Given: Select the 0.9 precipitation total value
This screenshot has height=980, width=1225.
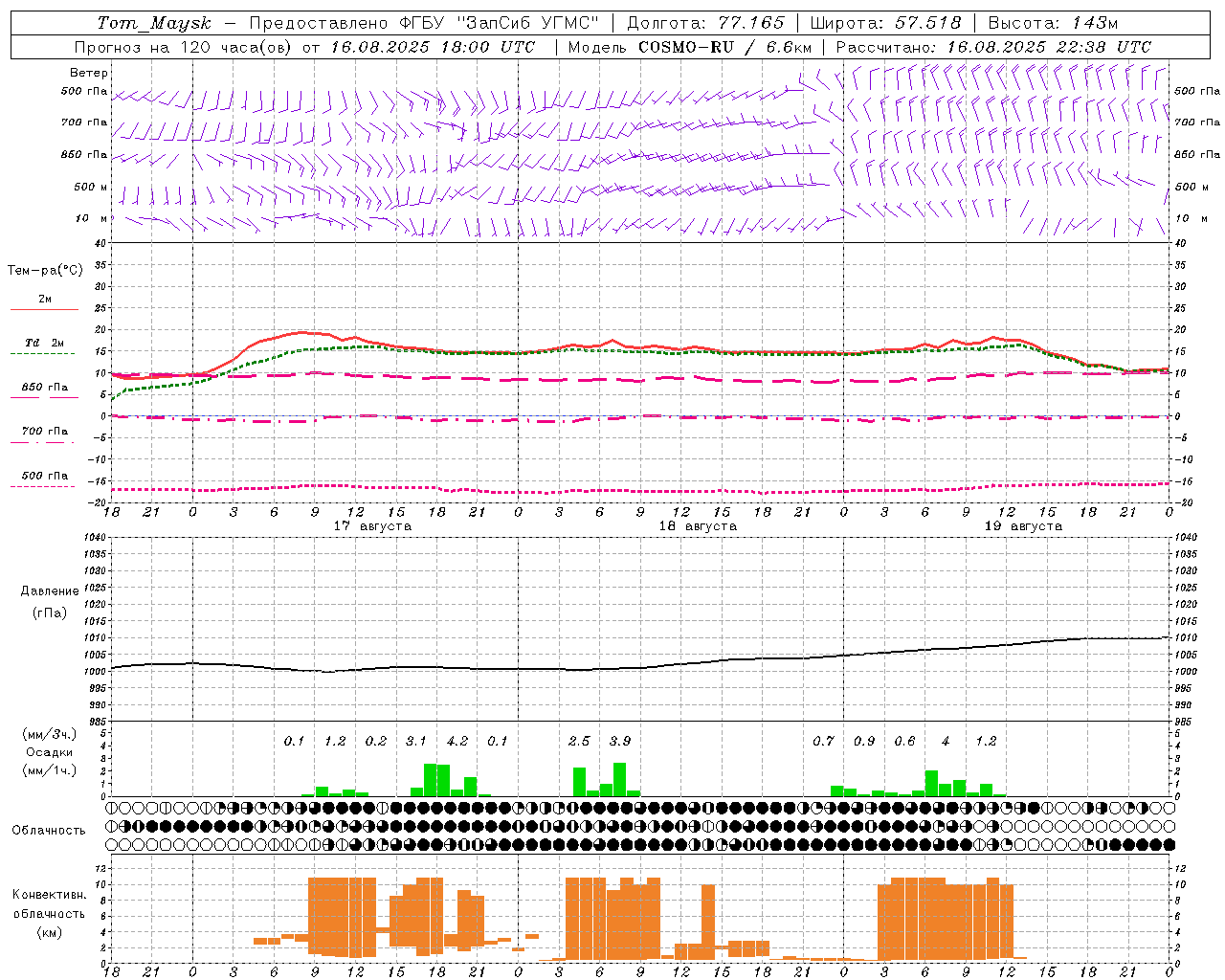Looking at the screenshot, I should 864,741.
